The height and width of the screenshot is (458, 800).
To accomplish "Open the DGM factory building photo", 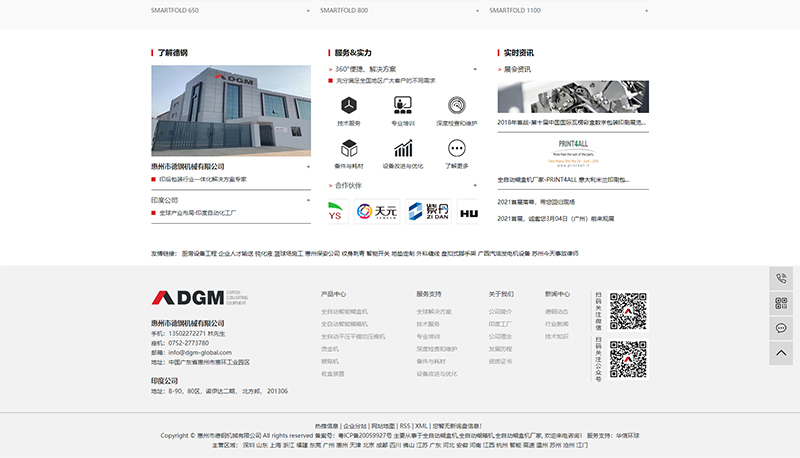I will click(x=231, y=111).
